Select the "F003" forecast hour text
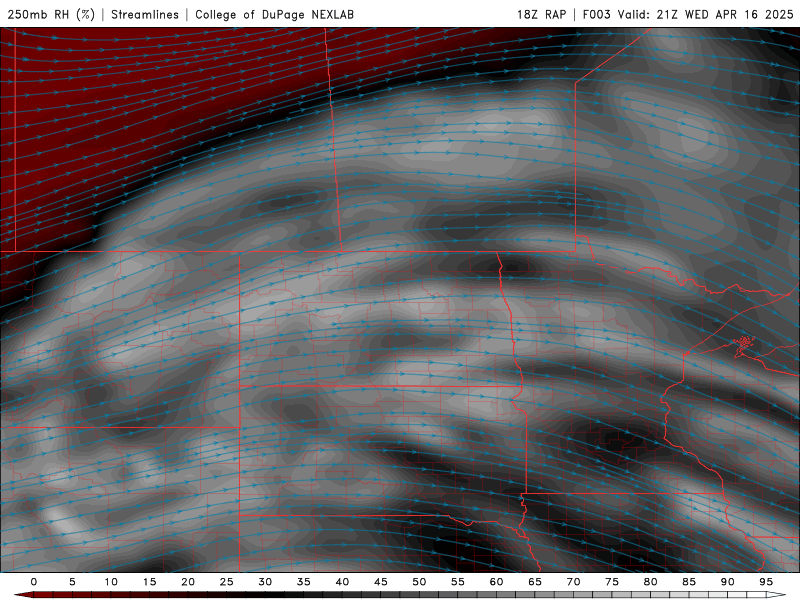This screenshot has width=800, height=600. 596,14
